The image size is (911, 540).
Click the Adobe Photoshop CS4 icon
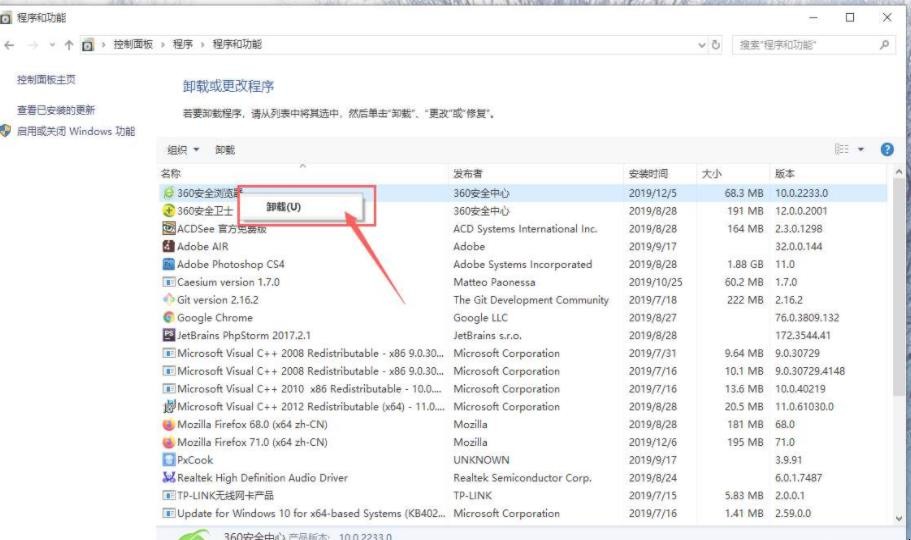[x=168, y=264]
